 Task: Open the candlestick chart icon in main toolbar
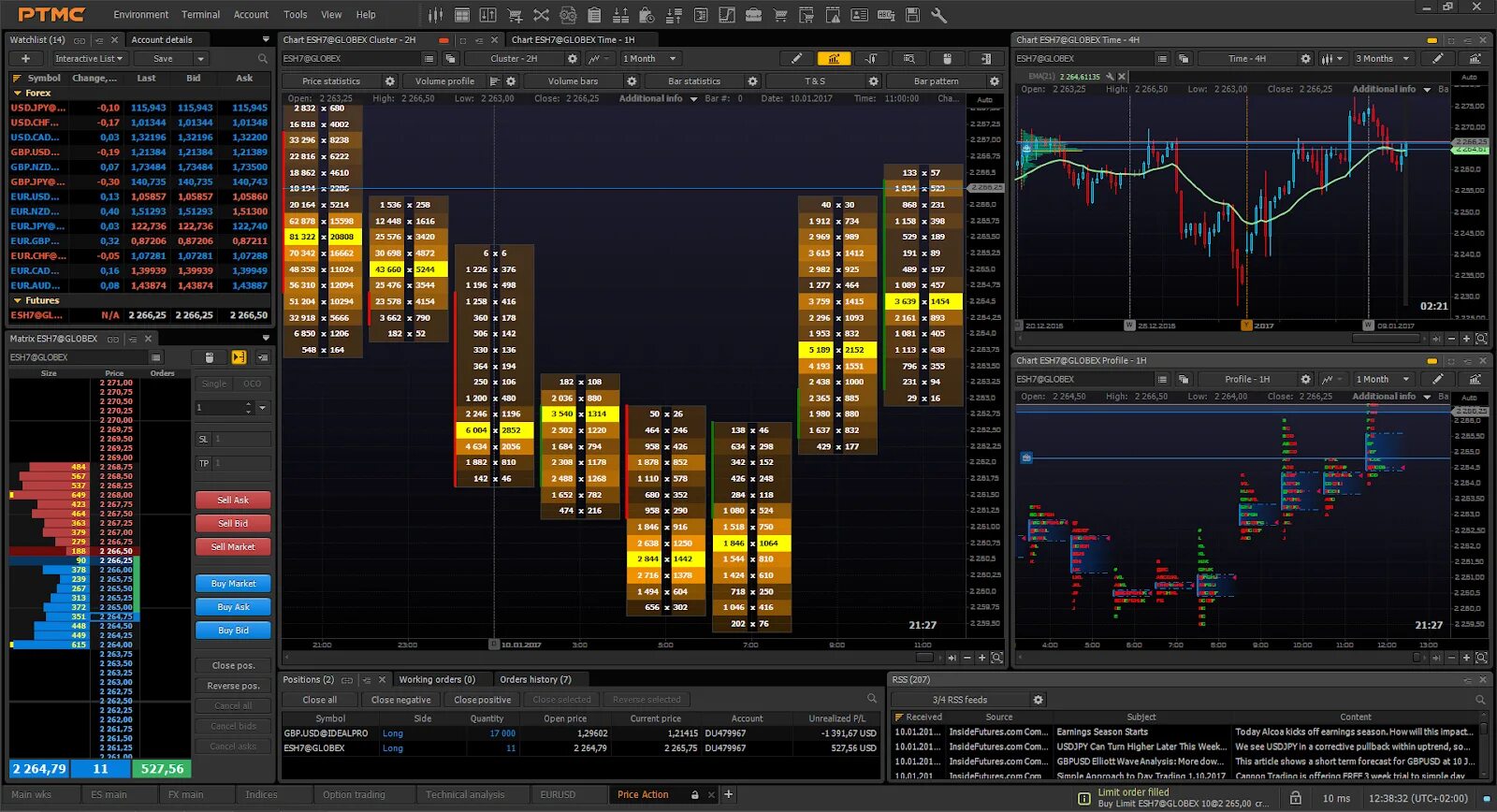[435, 15]
